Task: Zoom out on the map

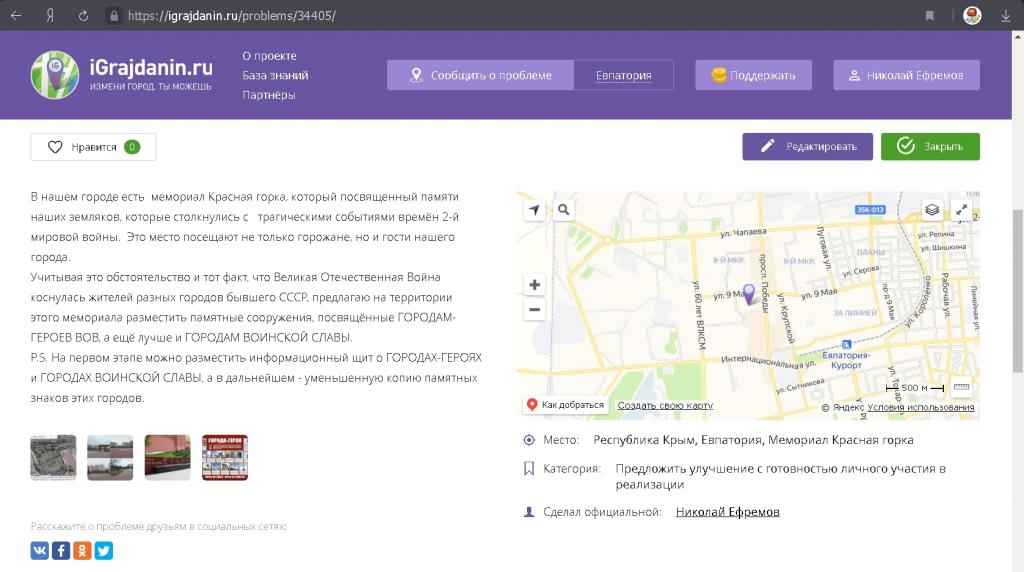Action: point(535,310)
